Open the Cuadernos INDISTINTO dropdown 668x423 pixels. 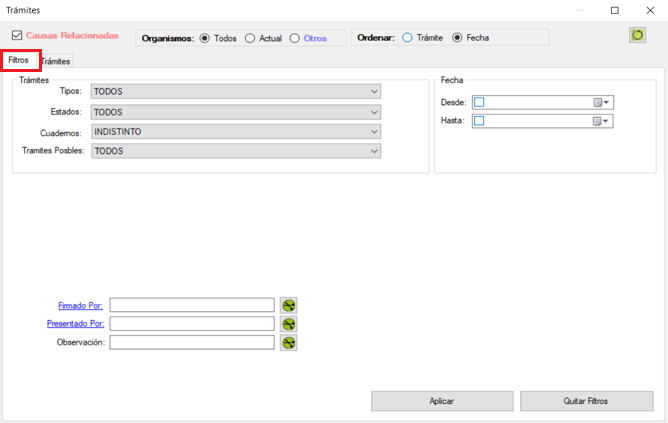click(x=375, y=131)
